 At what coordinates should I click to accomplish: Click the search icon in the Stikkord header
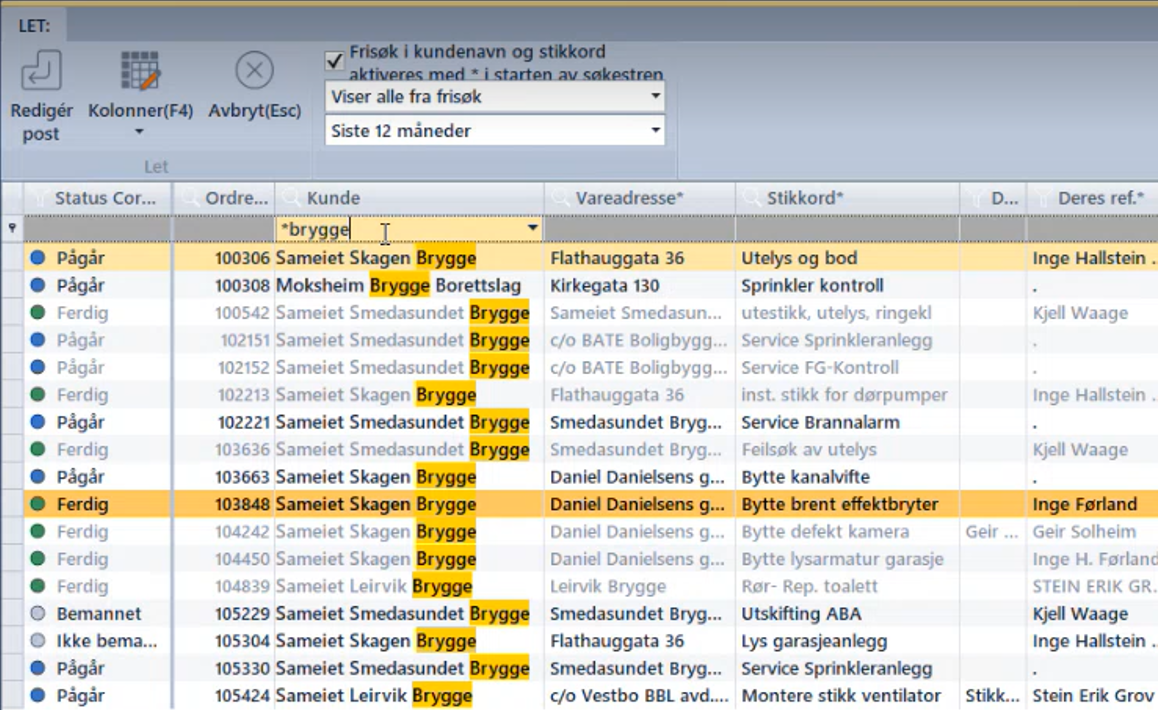[x=750, y=198]
